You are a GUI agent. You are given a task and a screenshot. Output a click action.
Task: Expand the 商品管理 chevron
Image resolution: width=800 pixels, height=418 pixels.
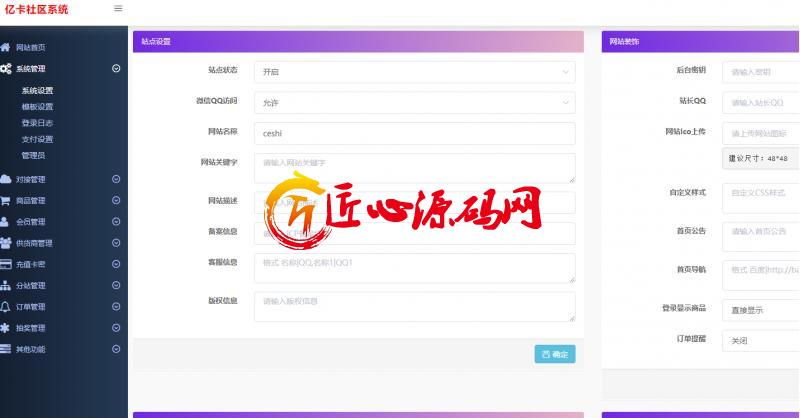pos(116,201)
